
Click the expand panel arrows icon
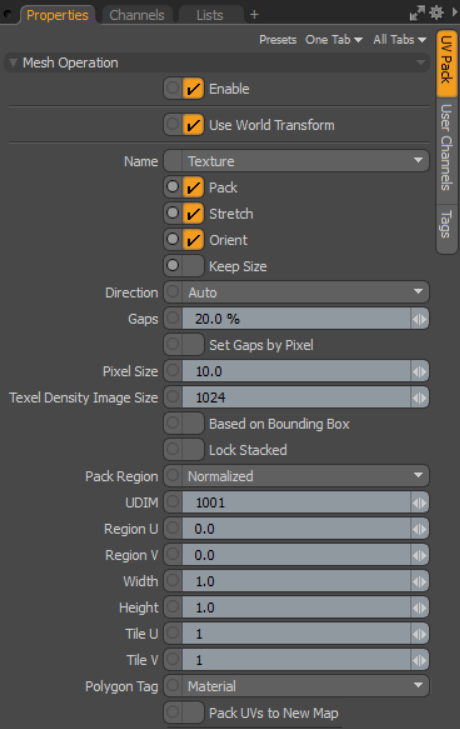417,13
